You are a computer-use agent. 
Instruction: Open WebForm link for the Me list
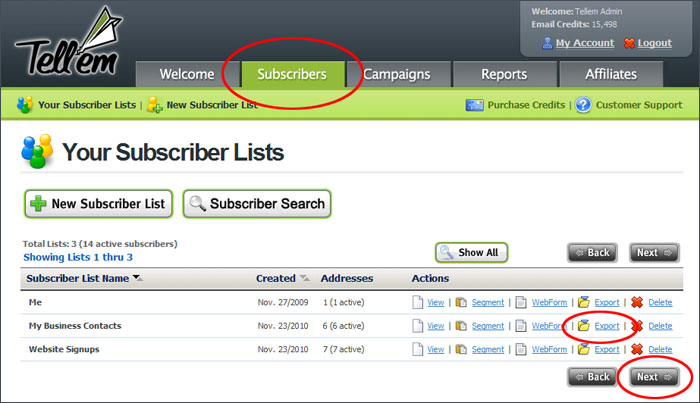[549, 303]
